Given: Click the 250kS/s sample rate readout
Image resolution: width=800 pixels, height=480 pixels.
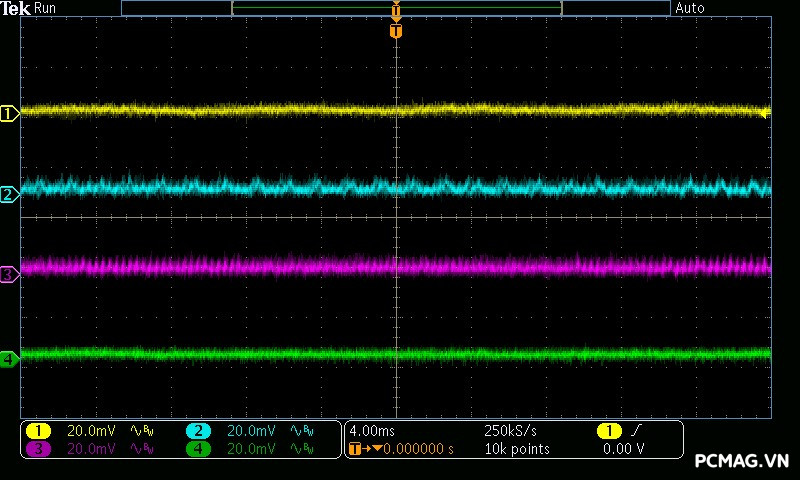Looking at the screenshot, I should [510, 431].
